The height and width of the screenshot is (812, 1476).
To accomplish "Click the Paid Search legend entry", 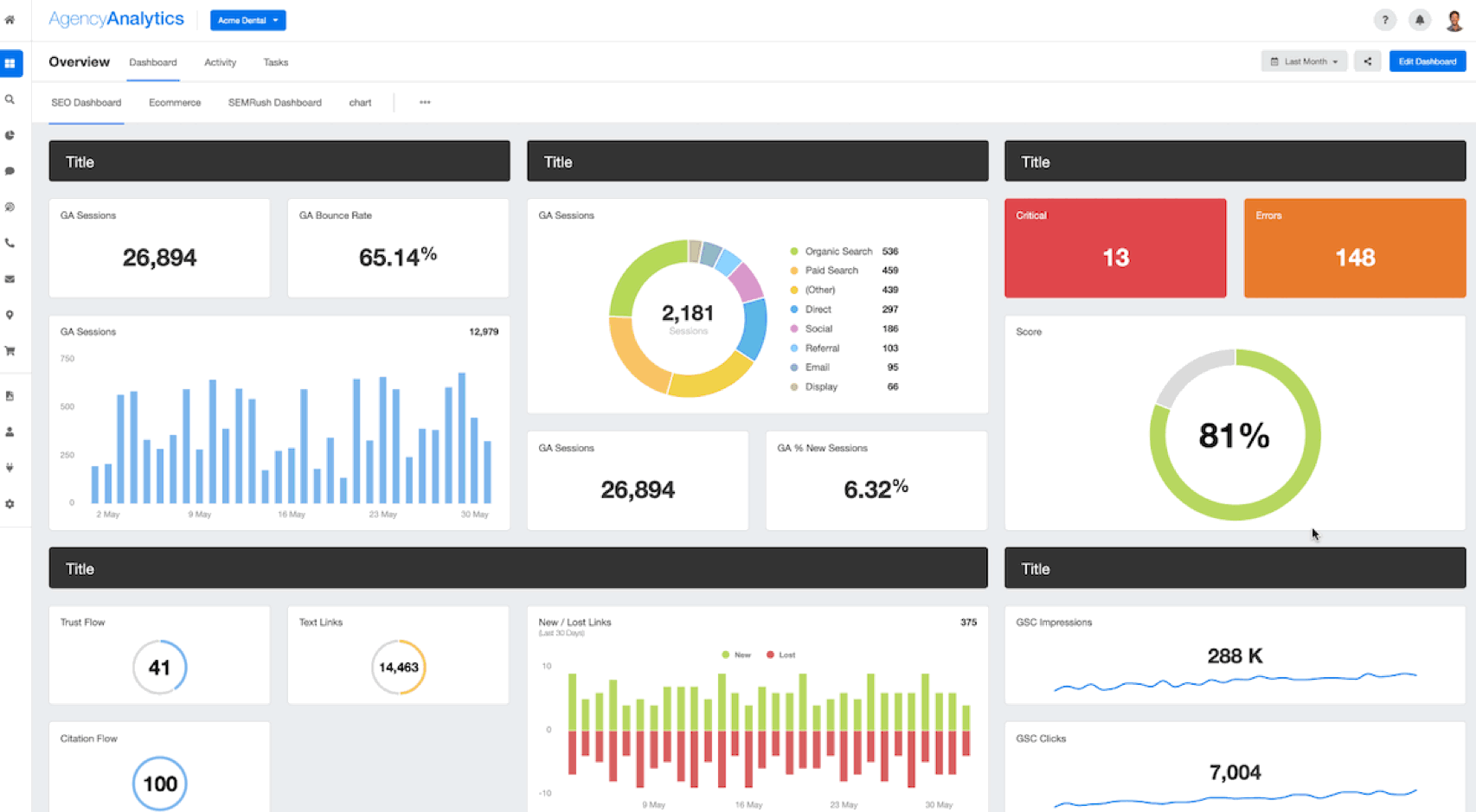I will 844,271.
